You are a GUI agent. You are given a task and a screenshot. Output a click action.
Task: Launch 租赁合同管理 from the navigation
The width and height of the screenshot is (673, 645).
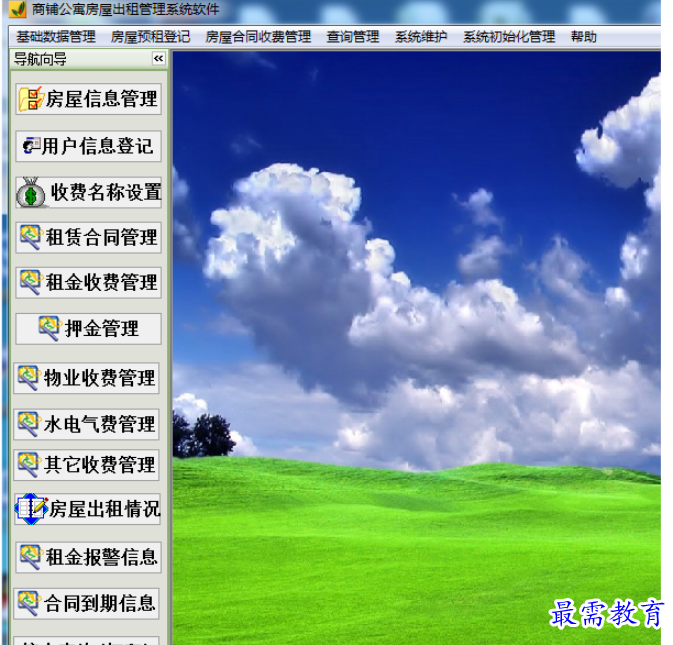coord(88,237)
